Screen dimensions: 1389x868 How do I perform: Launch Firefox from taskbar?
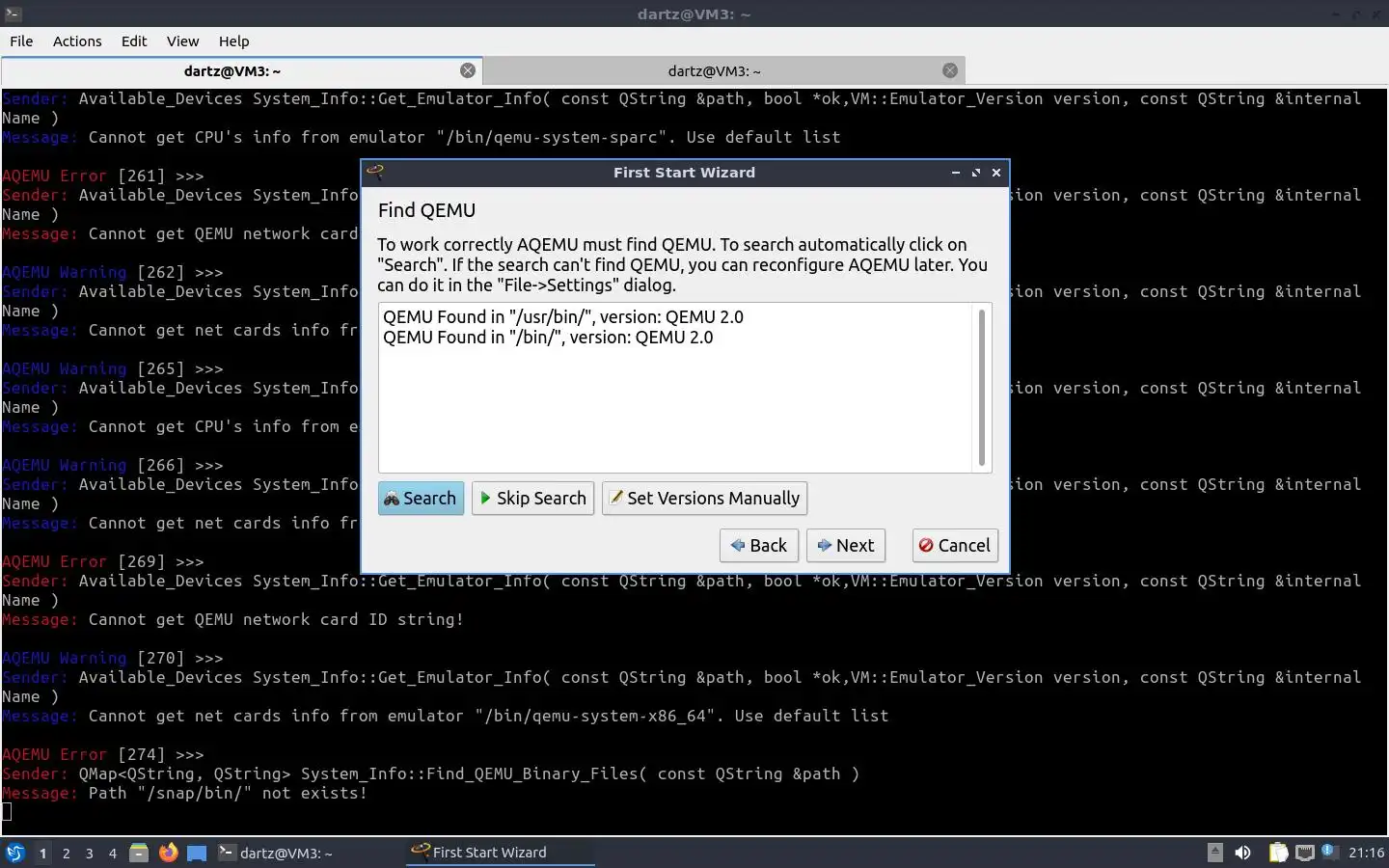[169, 853]
